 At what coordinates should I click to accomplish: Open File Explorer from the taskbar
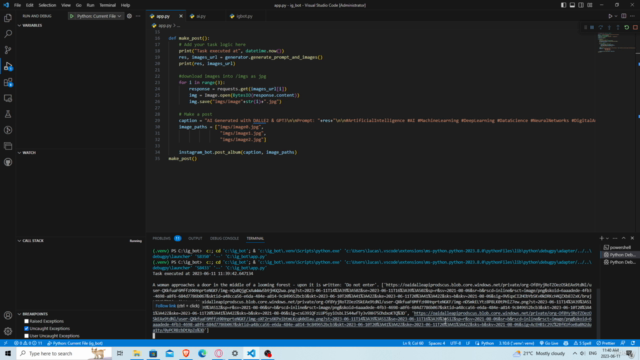(137, 353)
